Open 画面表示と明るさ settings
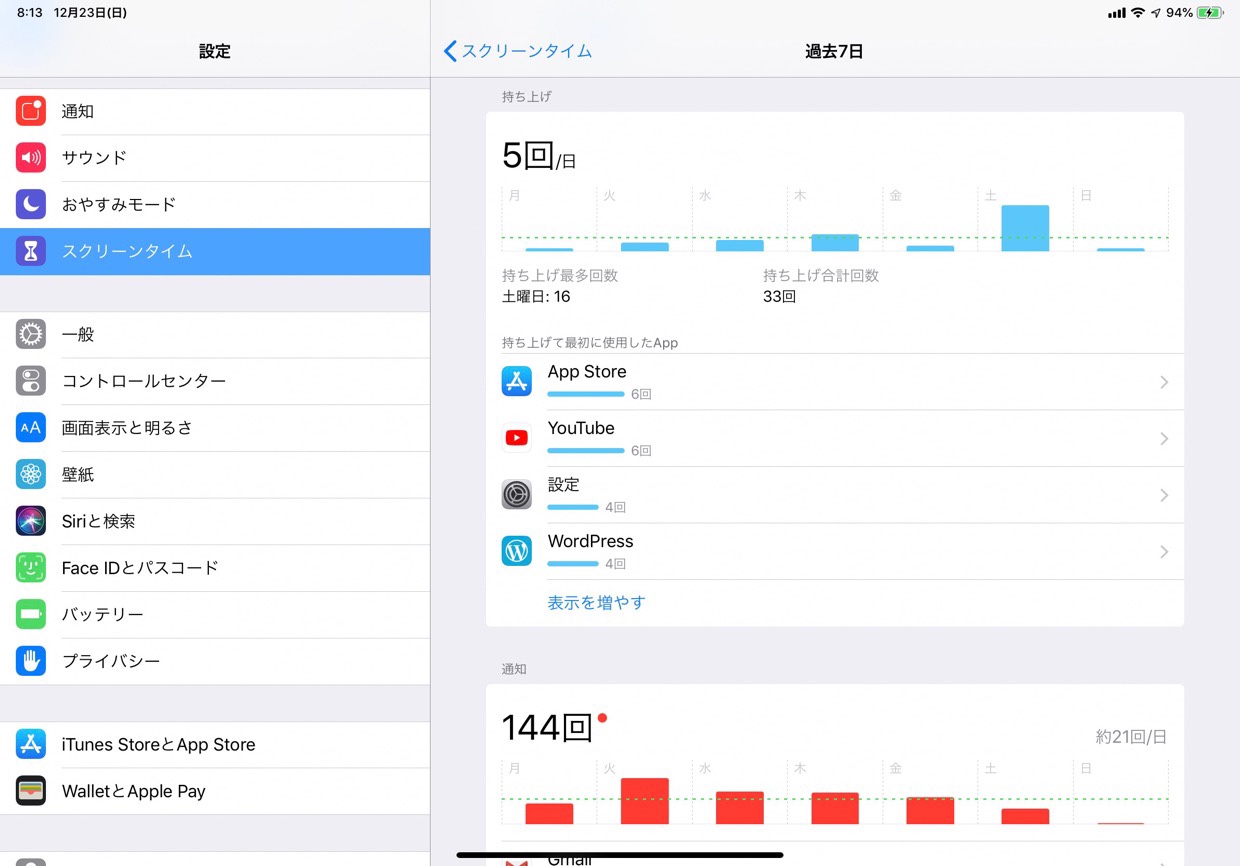The width and height of the screenshot is (1240, 866). coord(215,428)
